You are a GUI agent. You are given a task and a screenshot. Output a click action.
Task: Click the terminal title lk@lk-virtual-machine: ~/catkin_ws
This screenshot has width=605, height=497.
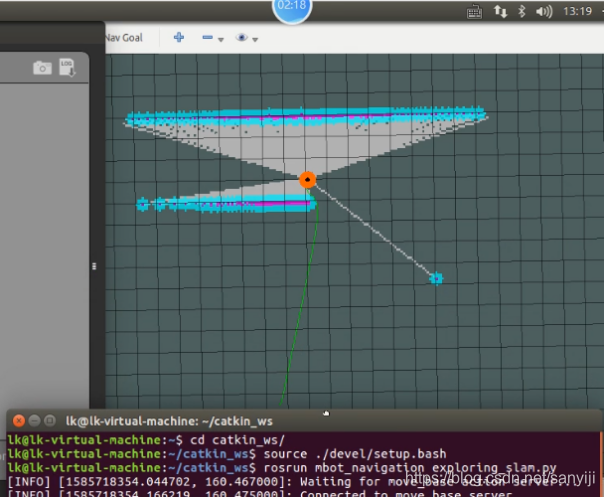coord(169,421)
